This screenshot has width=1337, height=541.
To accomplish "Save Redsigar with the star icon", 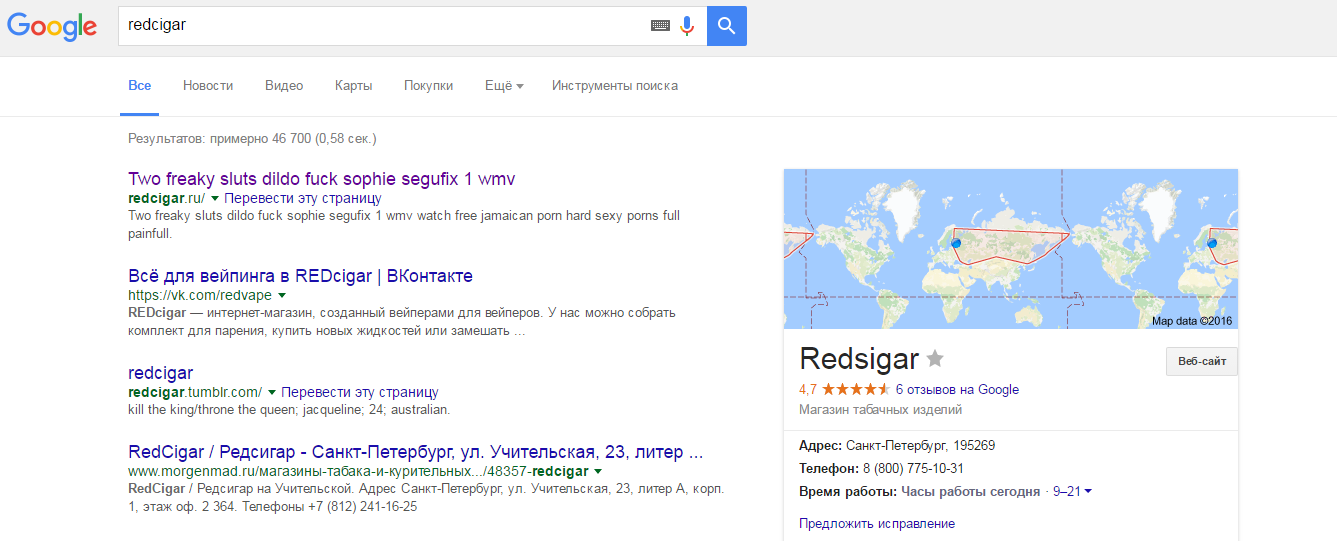I will [935, 358].
